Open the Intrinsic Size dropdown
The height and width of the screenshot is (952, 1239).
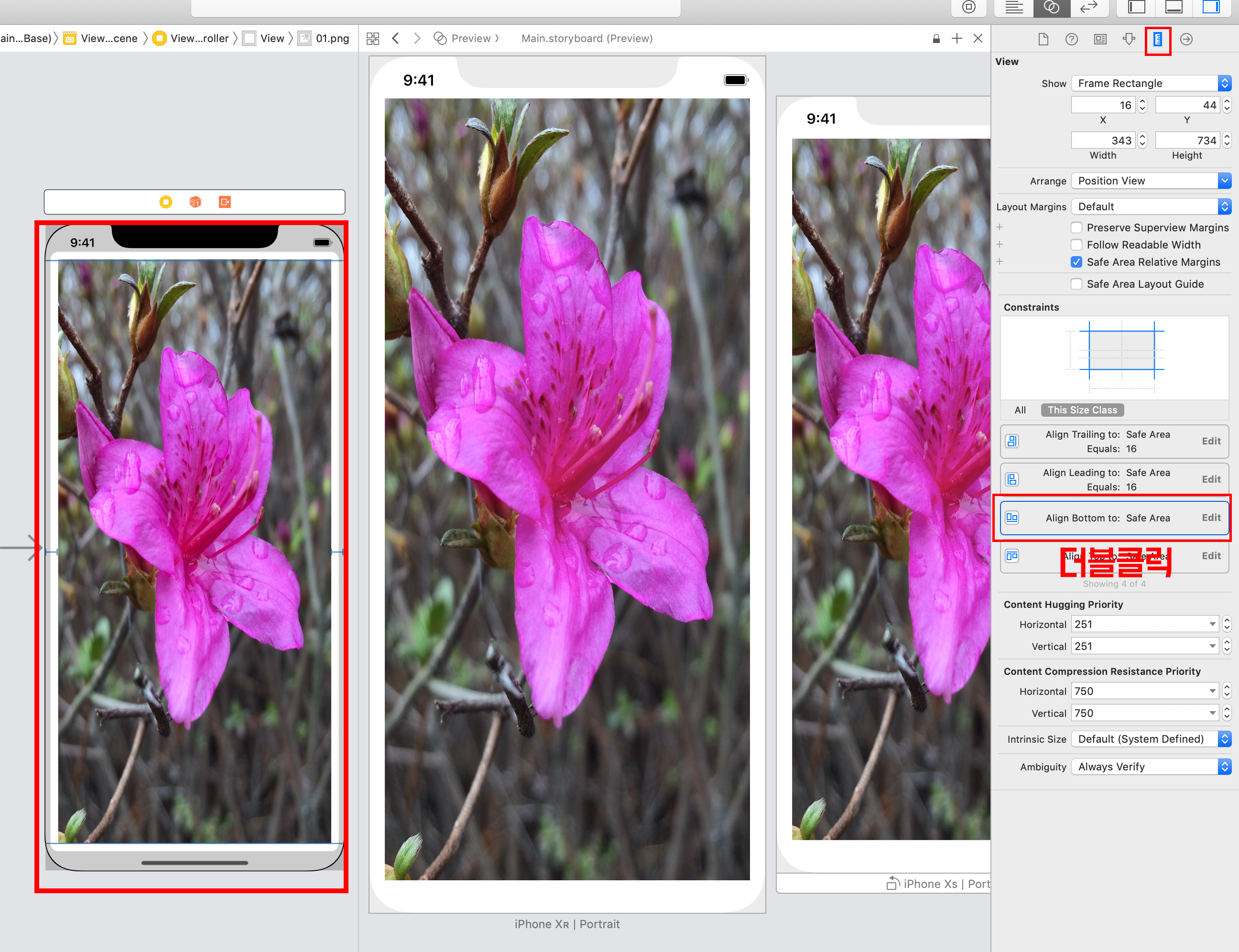pos(1151,739)
